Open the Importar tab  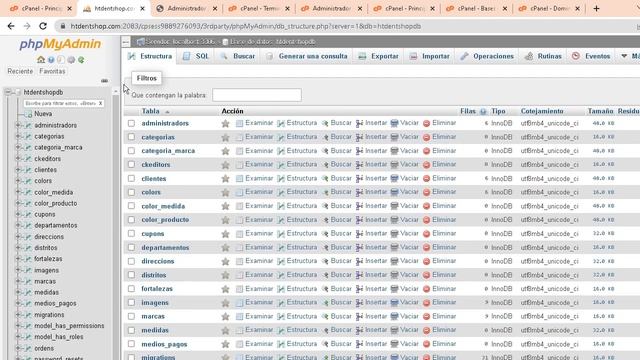click(x=429, y=56)
